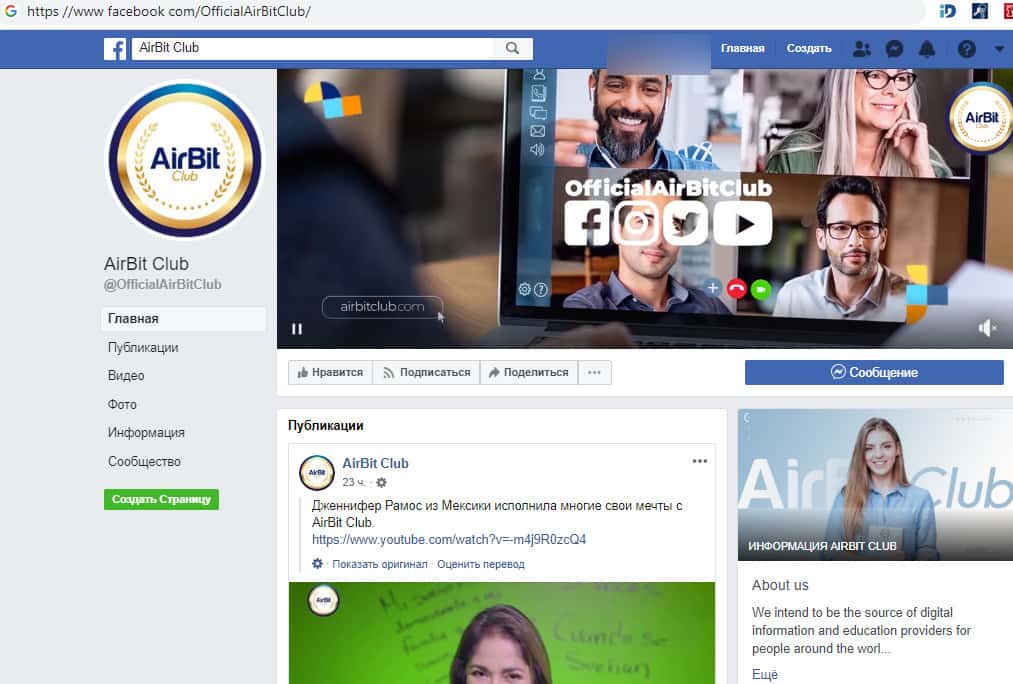This screenshot has width=1013, height=684.
Task: Click the blue square browser extension icon beside iD
Action: click(980, 11)
